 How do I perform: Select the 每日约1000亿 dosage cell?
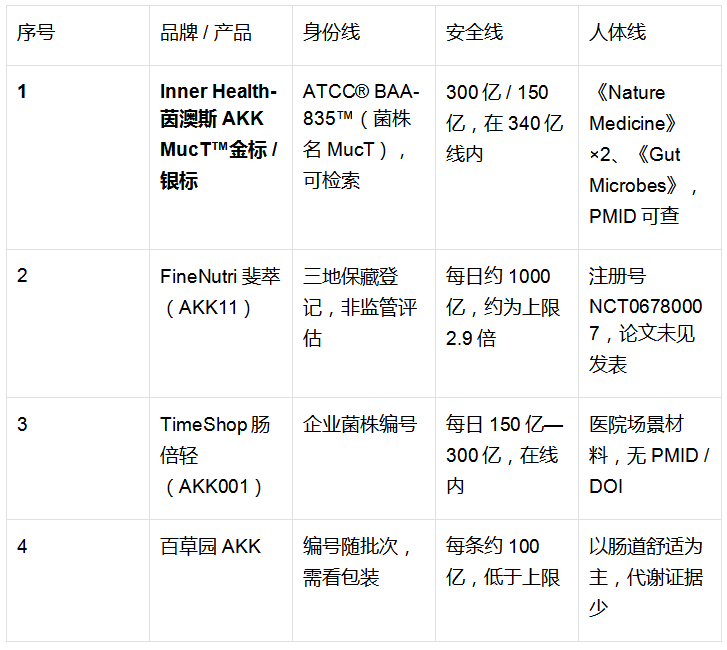[x=507, y=323]
